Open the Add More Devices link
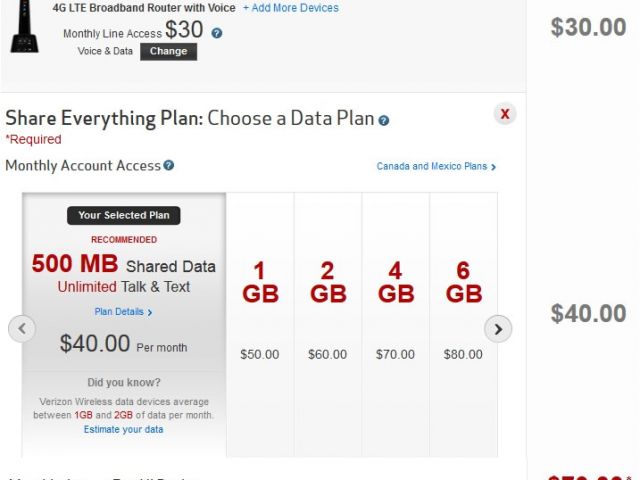The height and width of the screenshot is (480, 640). pos(290,8)
